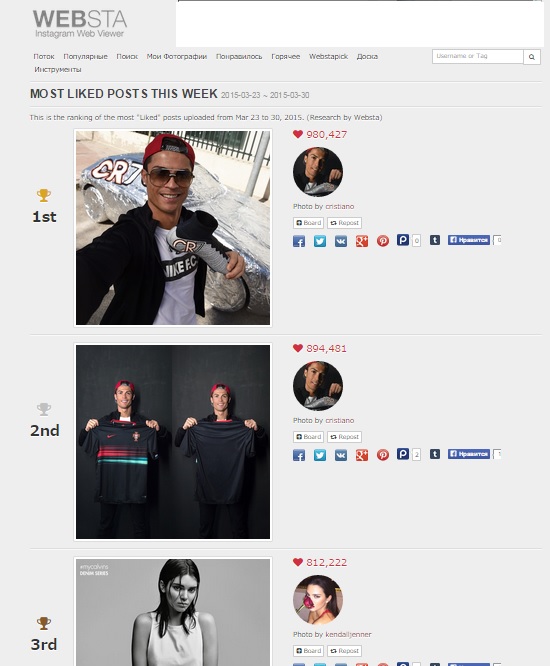550x666 pixels.
Task: Open kendalljenner profile link
Action: click(x=348, y=635)
